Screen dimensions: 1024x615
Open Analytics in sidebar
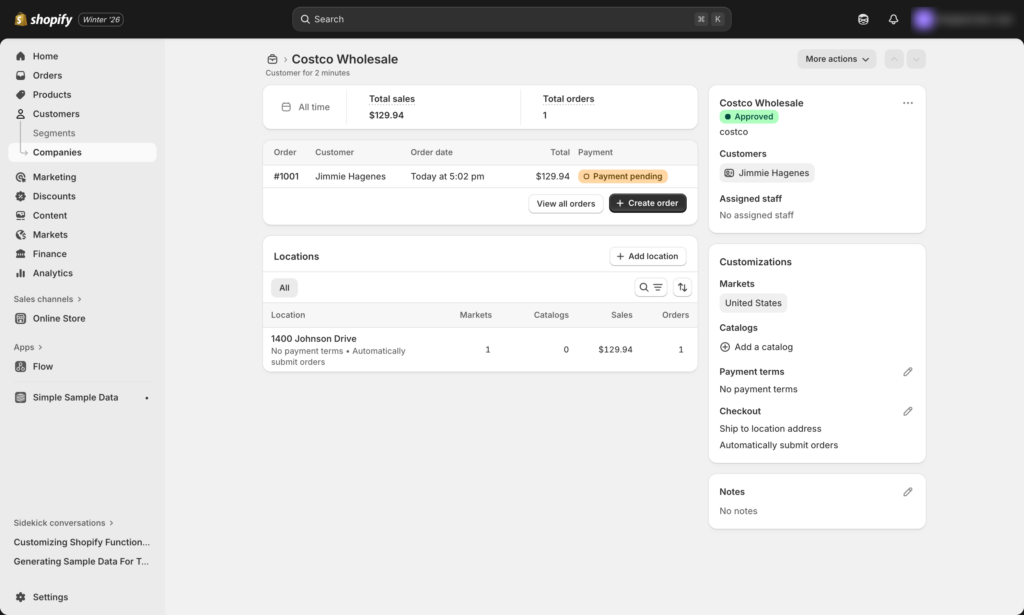coord(82,273)
